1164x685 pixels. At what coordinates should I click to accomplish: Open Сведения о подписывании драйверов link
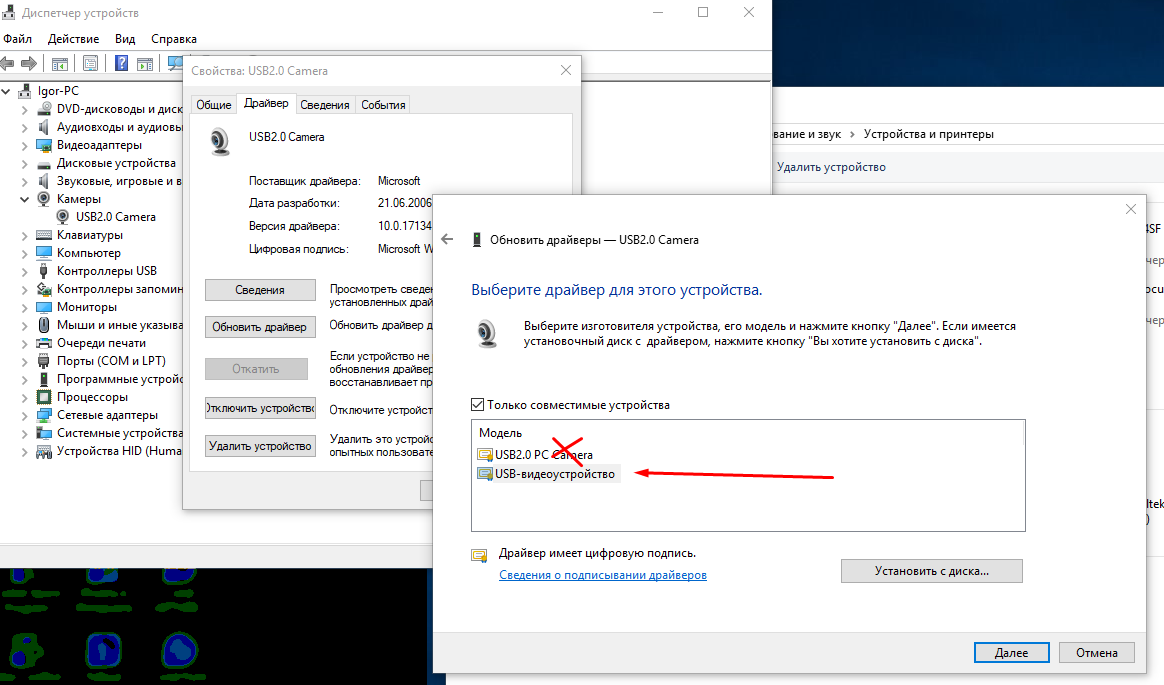603,575
